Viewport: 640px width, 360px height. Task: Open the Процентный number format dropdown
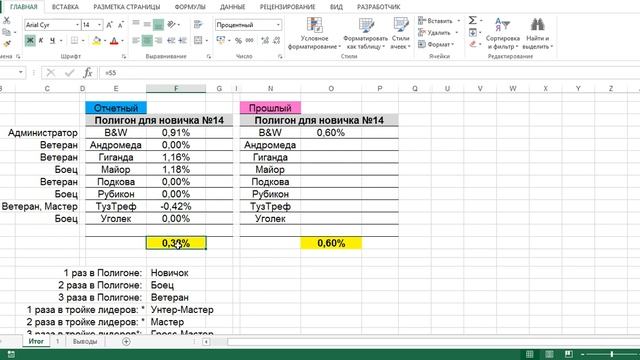pyautogui.click(x=278, y=25)
